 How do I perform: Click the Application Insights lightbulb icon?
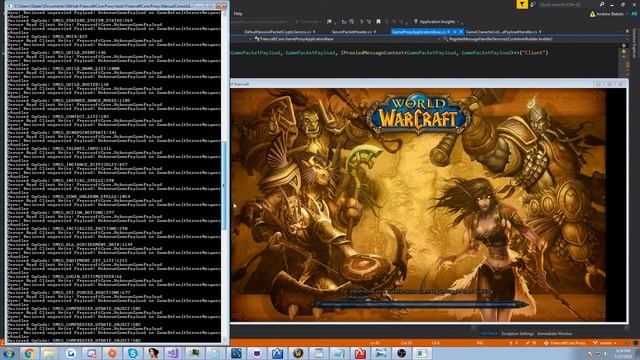416,22
